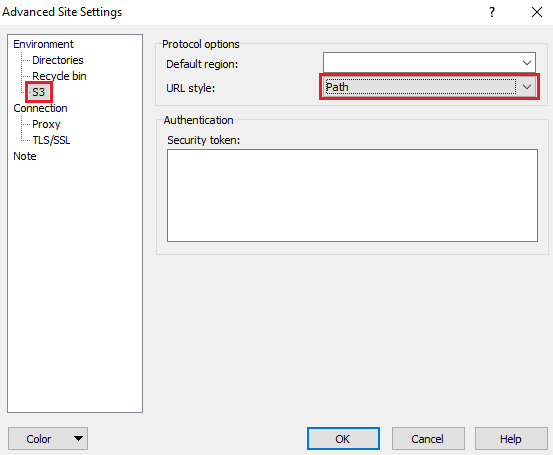Open the Recycle bin settings page
Viewport: 553px width, 455px height.
(x=59, y=76)
